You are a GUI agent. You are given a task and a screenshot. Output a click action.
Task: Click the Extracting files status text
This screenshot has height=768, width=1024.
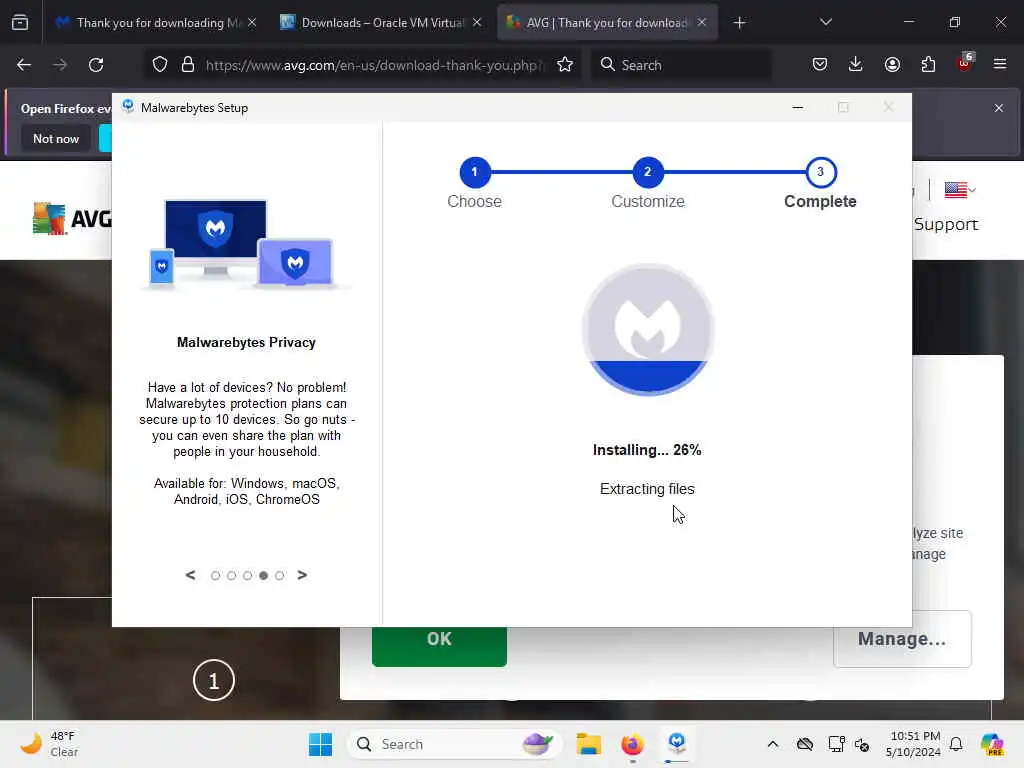[647, 488]
